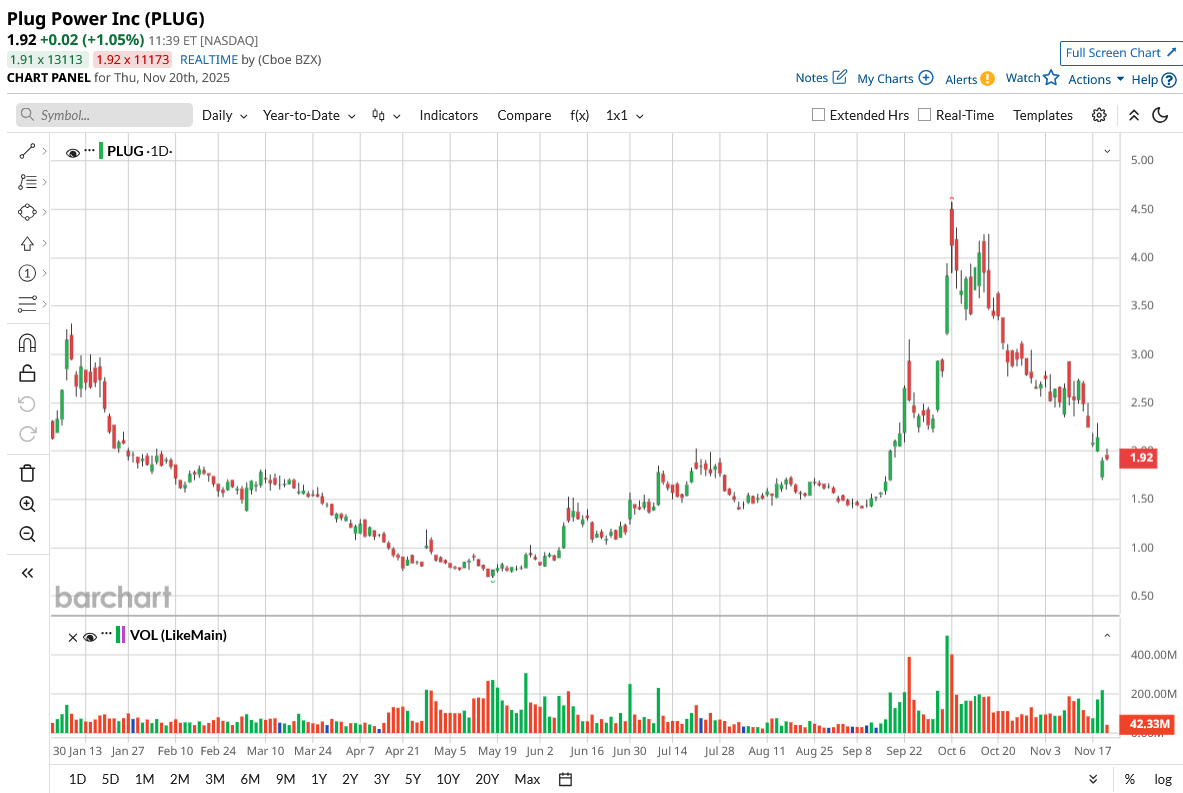Open the Notes edit icon
The height and width of the screenshot is (793, 1183).
click(x=840, y=77)
